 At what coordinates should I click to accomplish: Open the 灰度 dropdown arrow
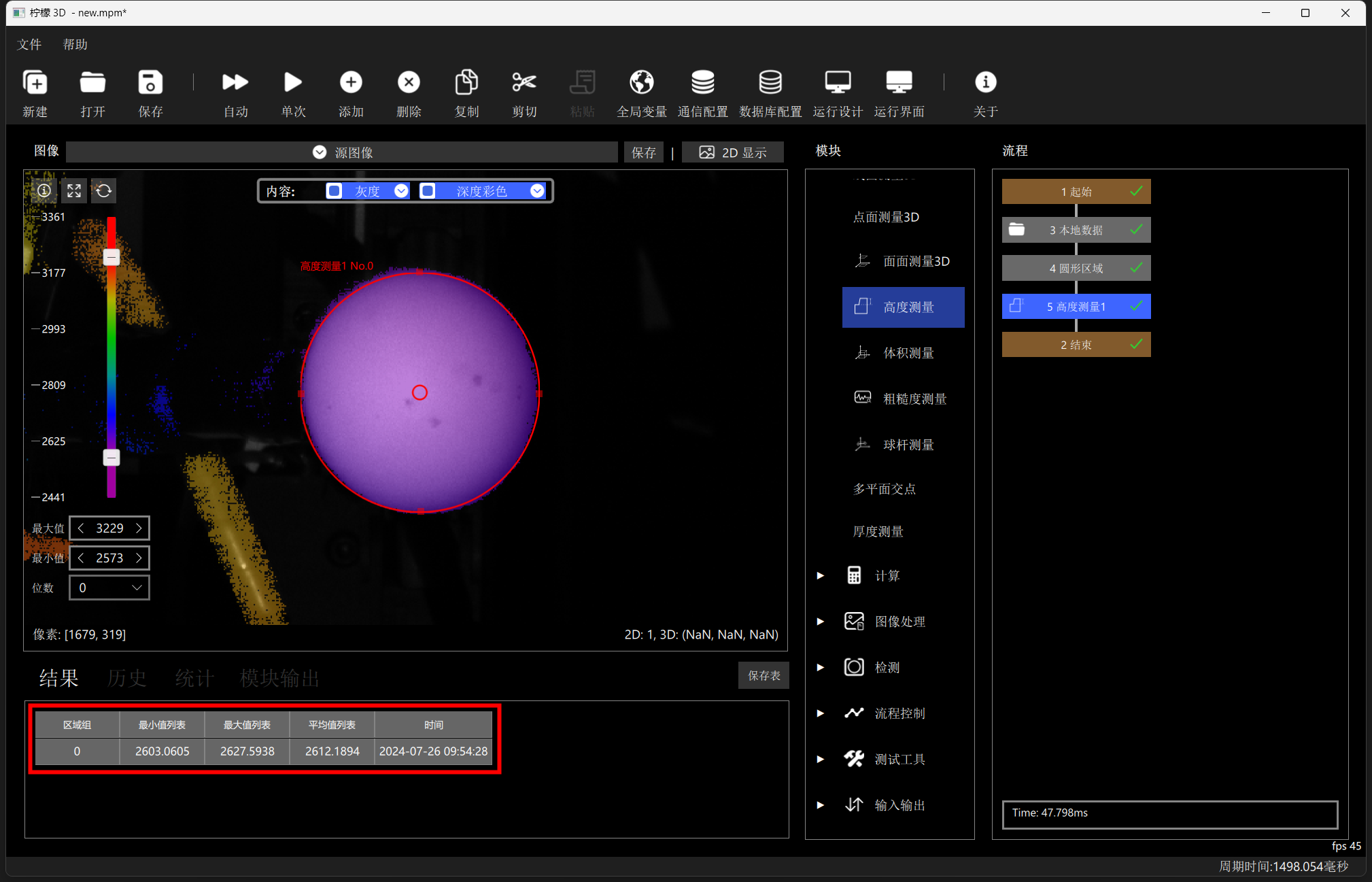coord(401,191)
